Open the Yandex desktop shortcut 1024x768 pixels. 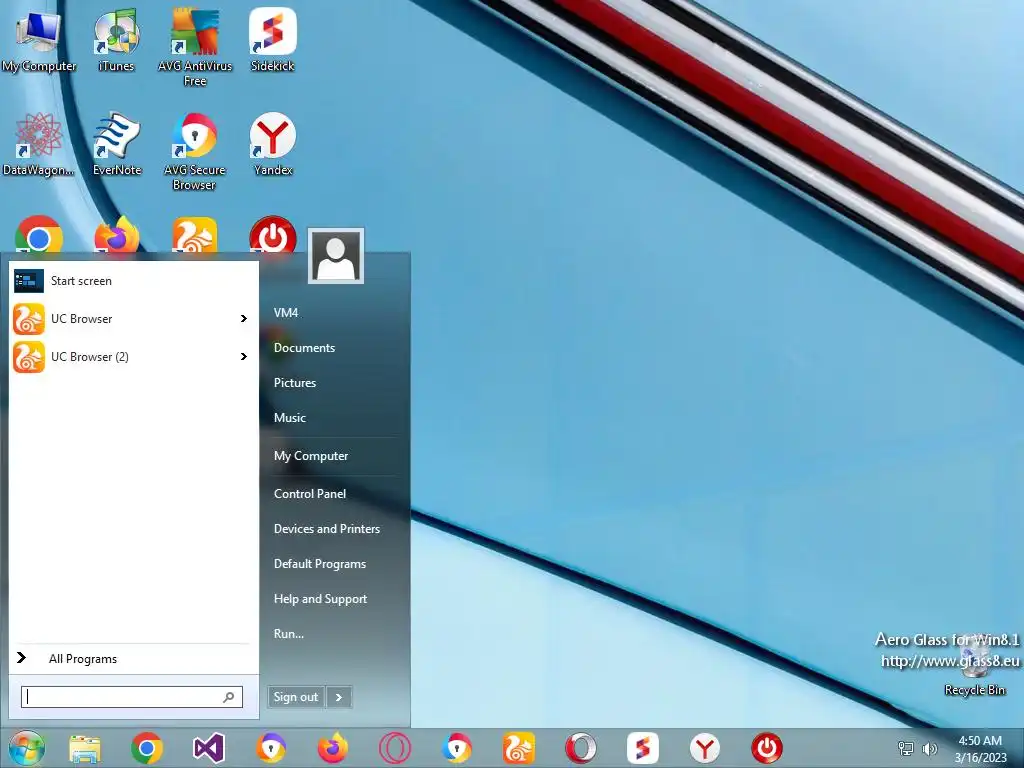coord(273,144)
